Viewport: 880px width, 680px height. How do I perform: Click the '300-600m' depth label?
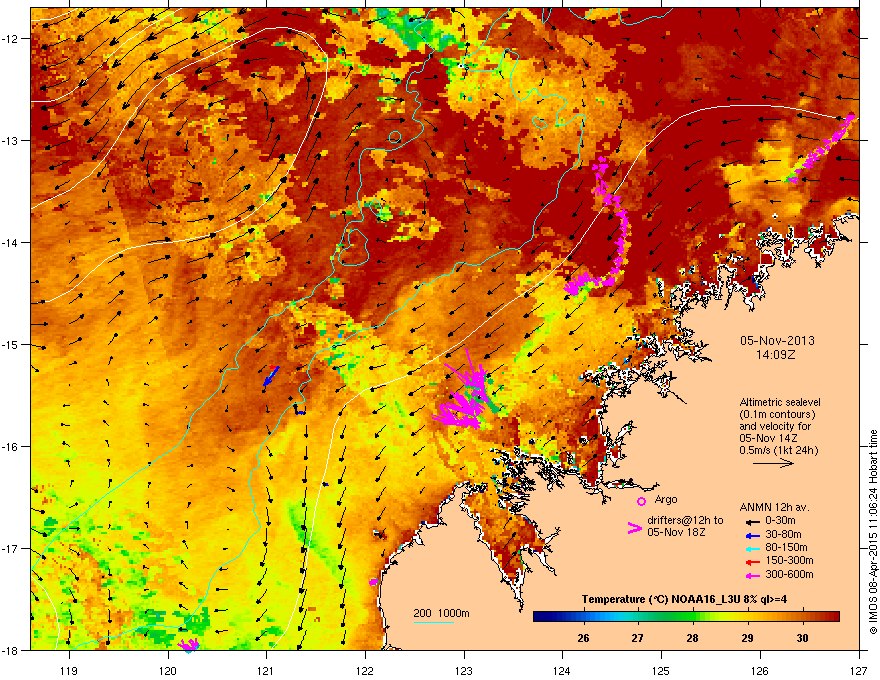pos(789,574)
